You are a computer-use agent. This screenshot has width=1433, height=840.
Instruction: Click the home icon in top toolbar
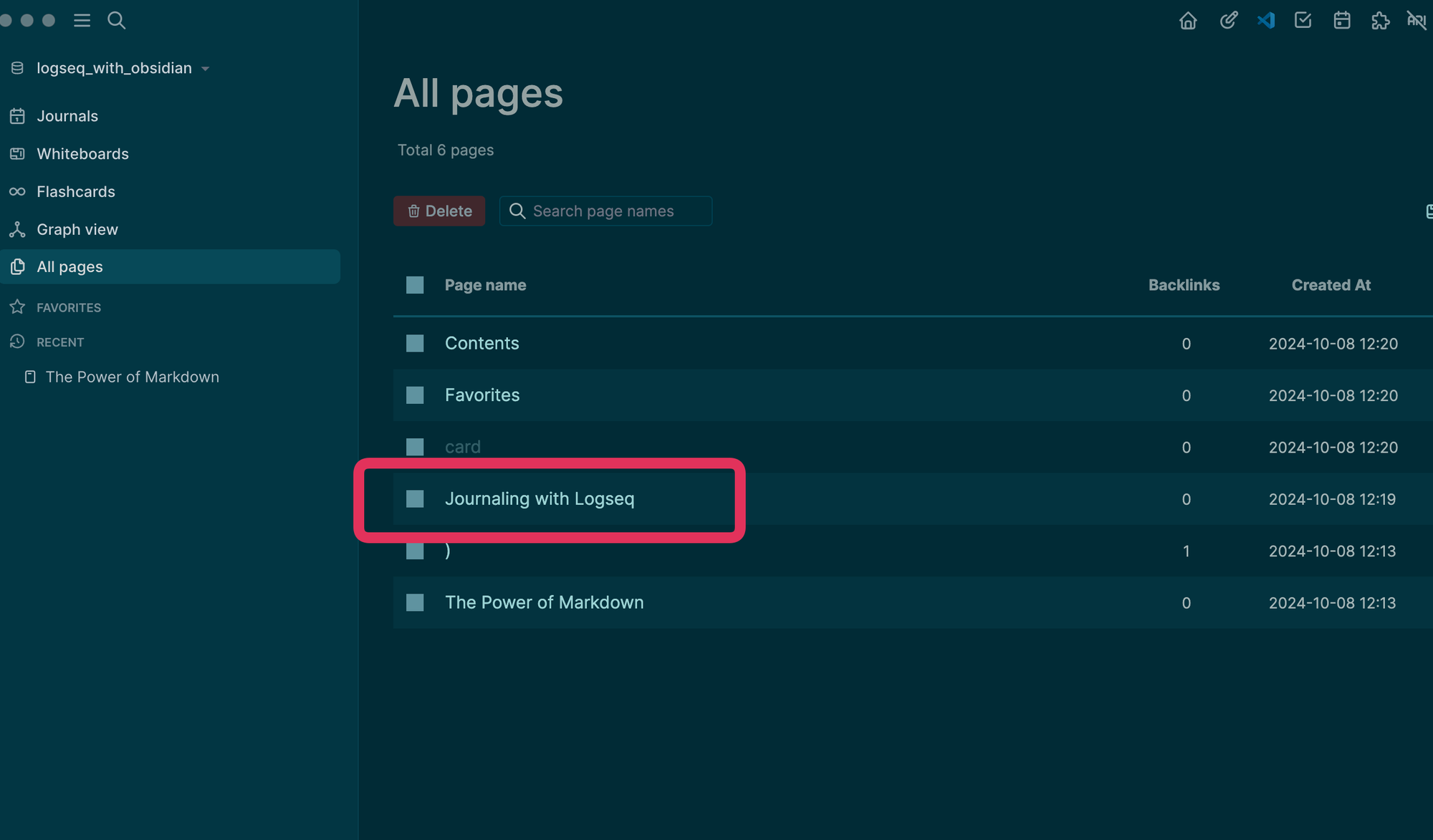click(1188, 21)
